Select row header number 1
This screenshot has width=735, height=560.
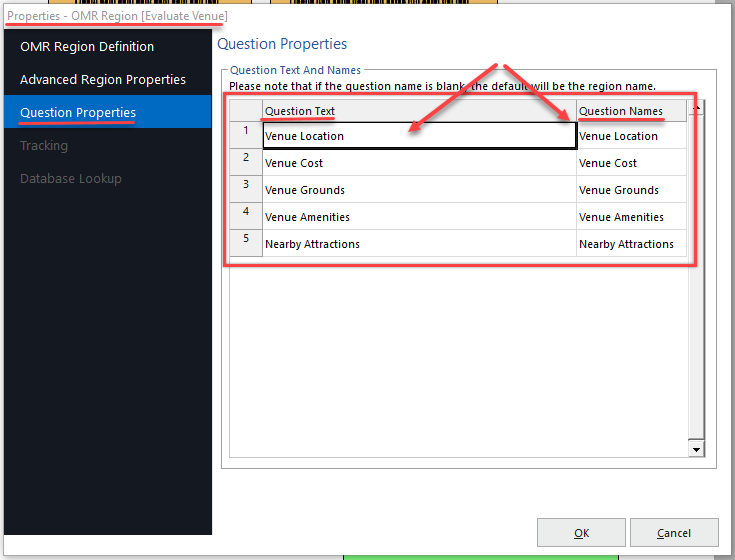(246, 135)
